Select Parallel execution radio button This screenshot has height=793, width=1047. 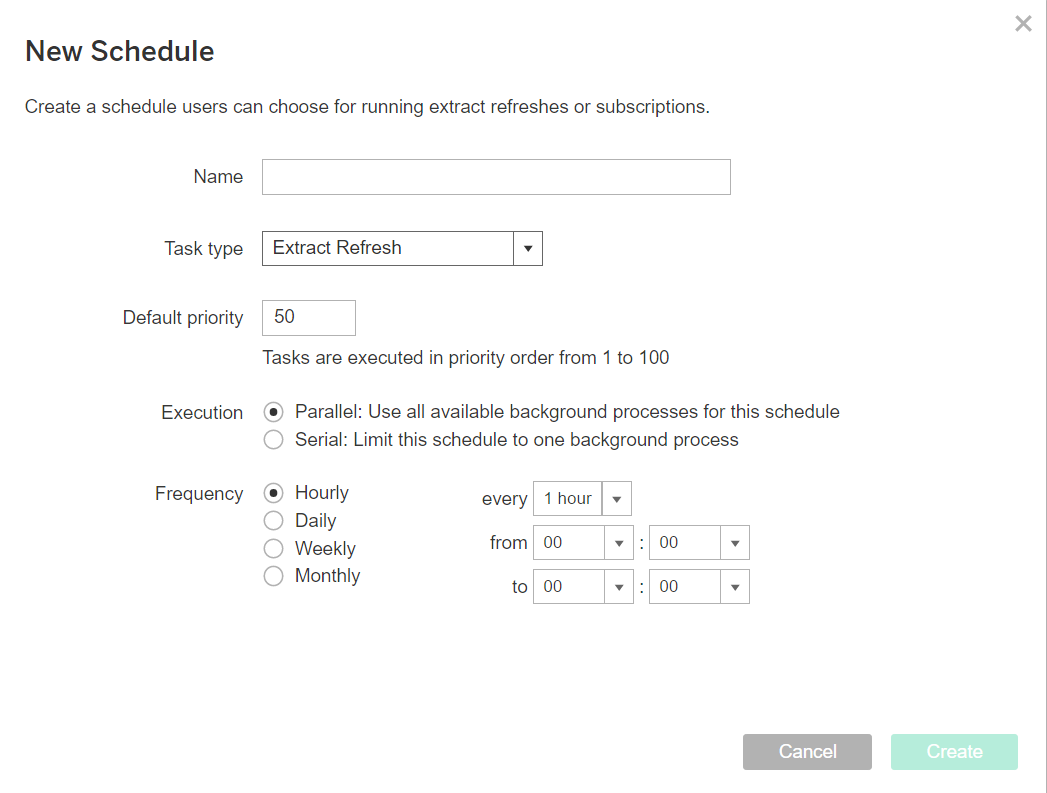click(x=273, y=412)
